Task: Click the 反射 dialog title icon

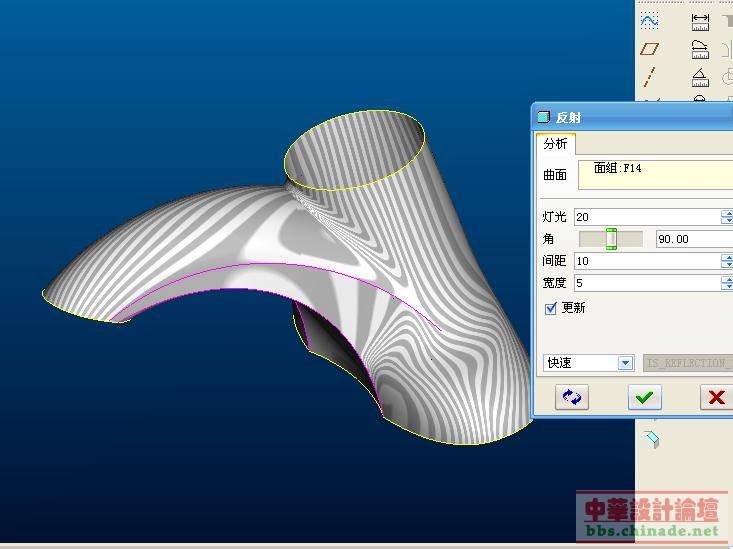Action: click(543, 117)
